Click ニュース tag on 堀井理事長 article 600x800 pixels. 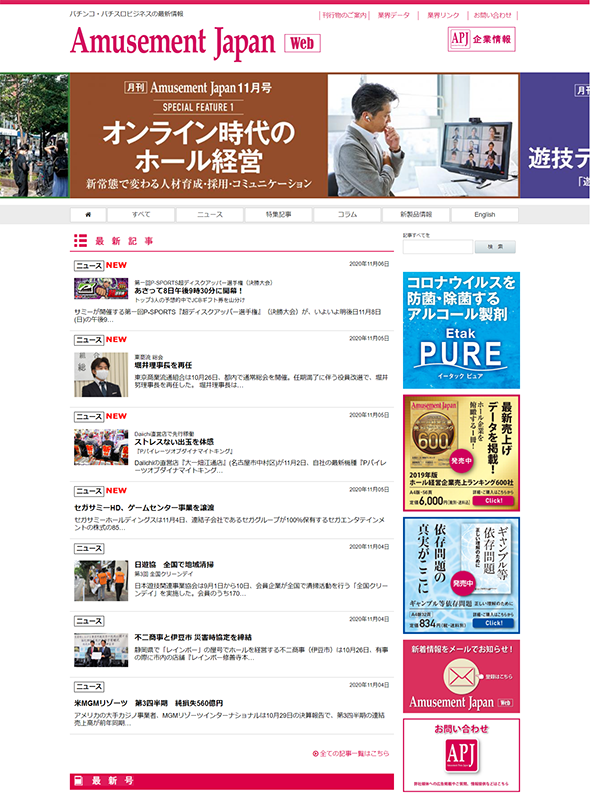(x=89, y=340)
